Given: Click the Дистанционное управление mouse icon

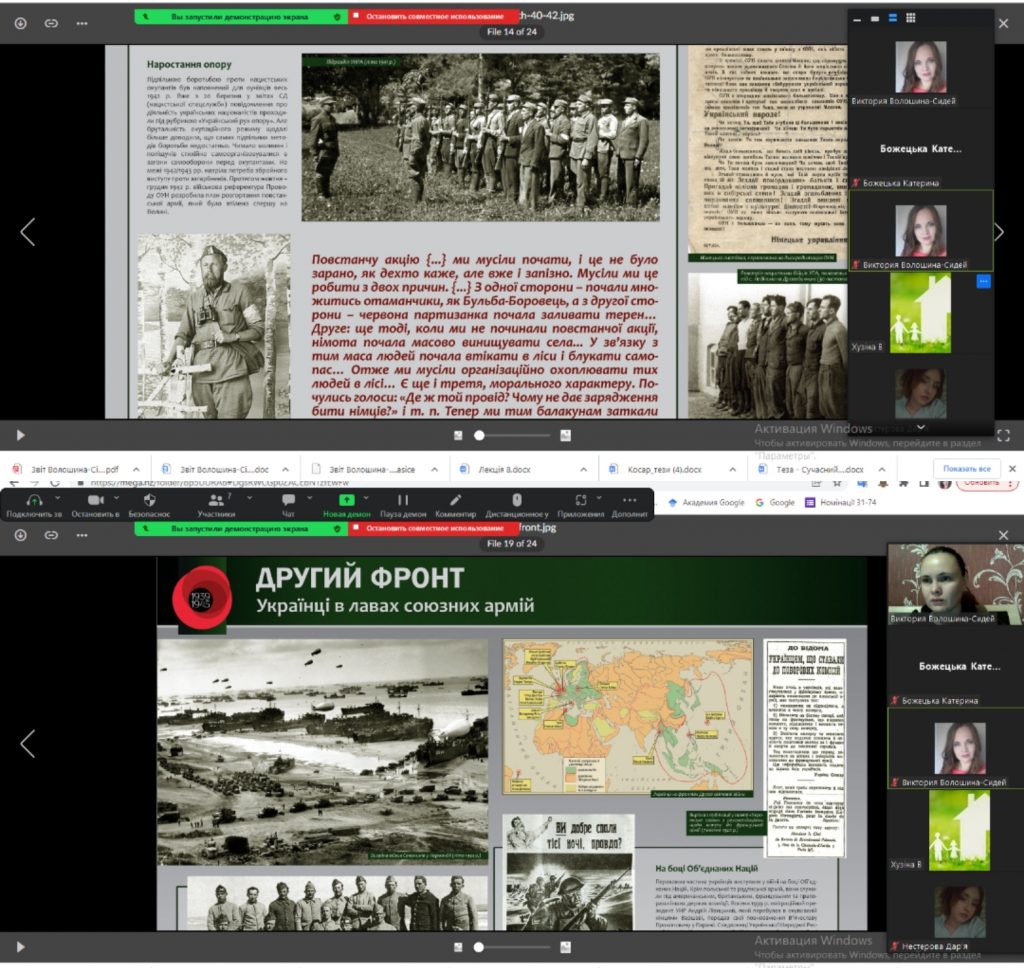Looking at the screenshot, I should click(517, 500).
